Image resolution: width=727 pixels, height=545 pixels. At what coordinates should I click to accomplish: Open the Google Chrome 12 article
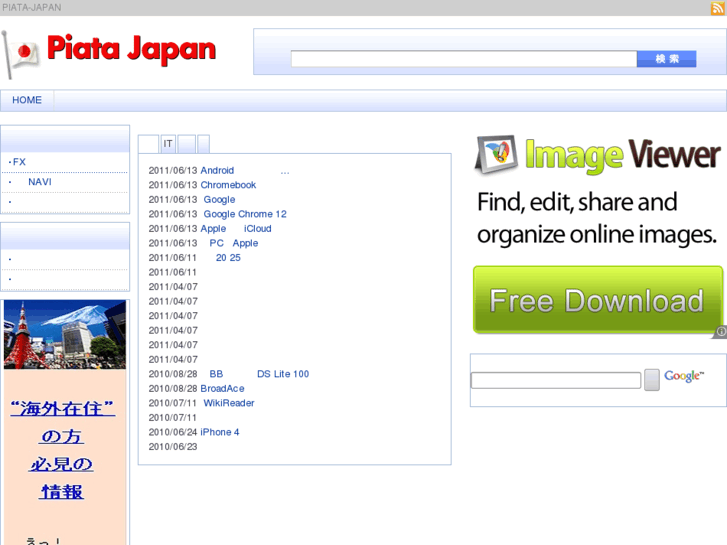click(x=245, y=214)
